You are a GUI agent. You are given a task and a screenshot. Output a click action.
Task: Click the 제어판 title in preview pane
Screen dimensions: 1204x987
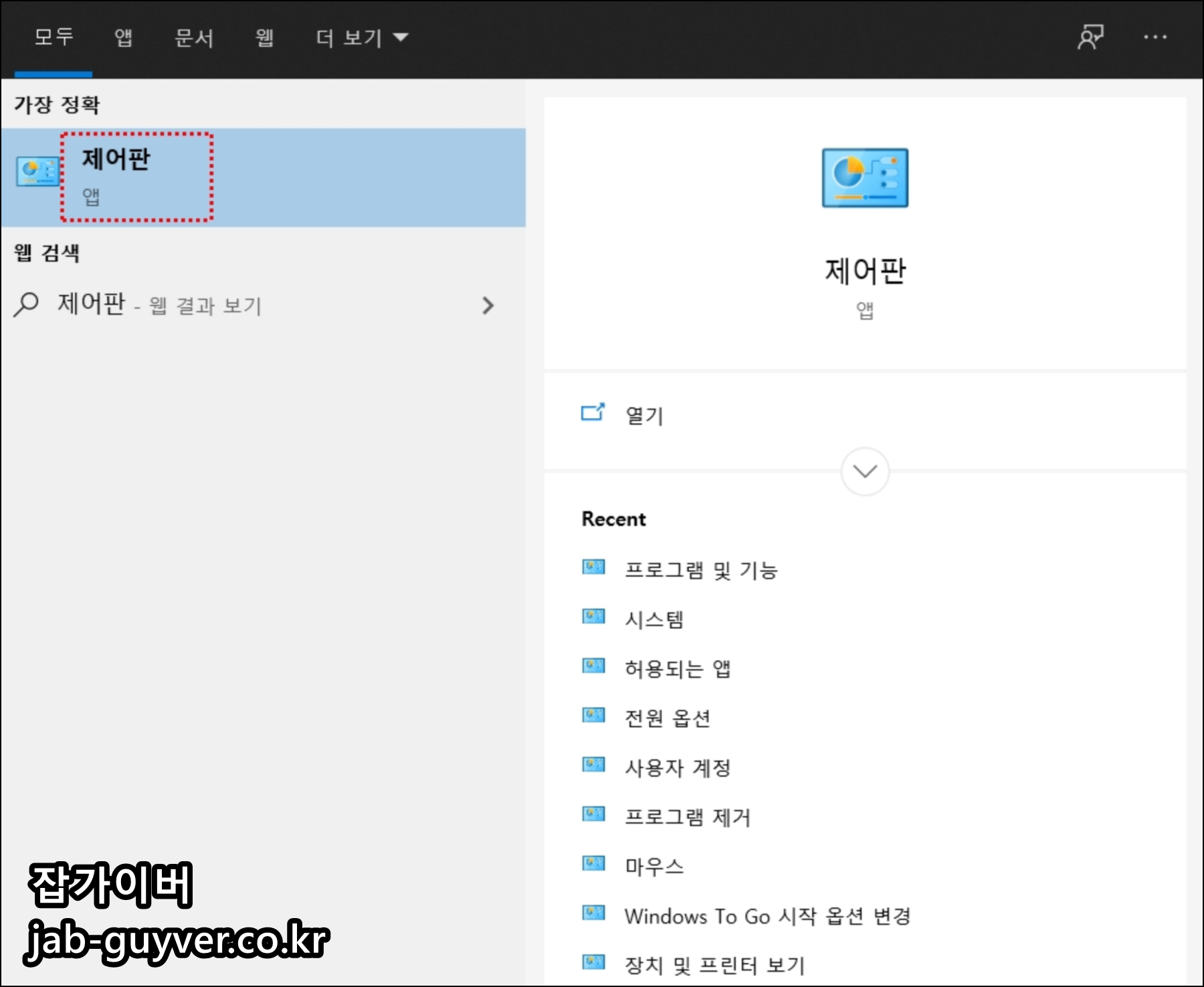(x=865, y=272)
